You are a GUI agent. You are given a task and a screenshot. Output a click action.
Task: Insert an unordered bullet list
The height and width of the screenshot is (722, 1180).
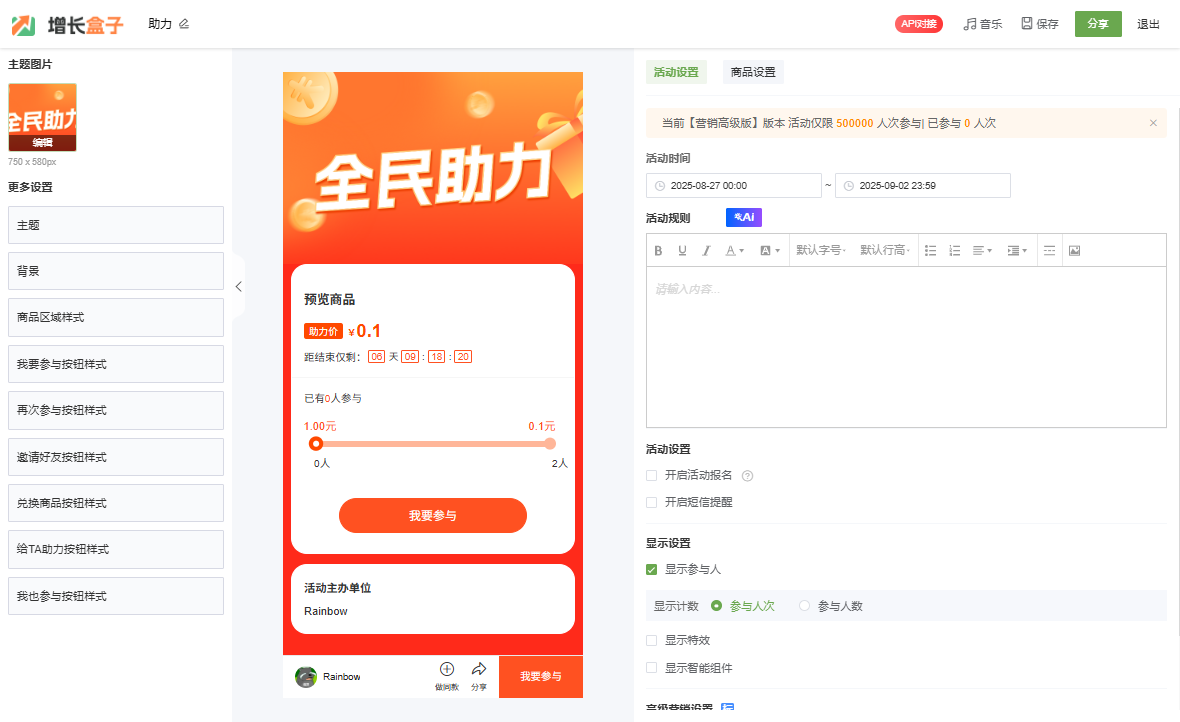930,251
